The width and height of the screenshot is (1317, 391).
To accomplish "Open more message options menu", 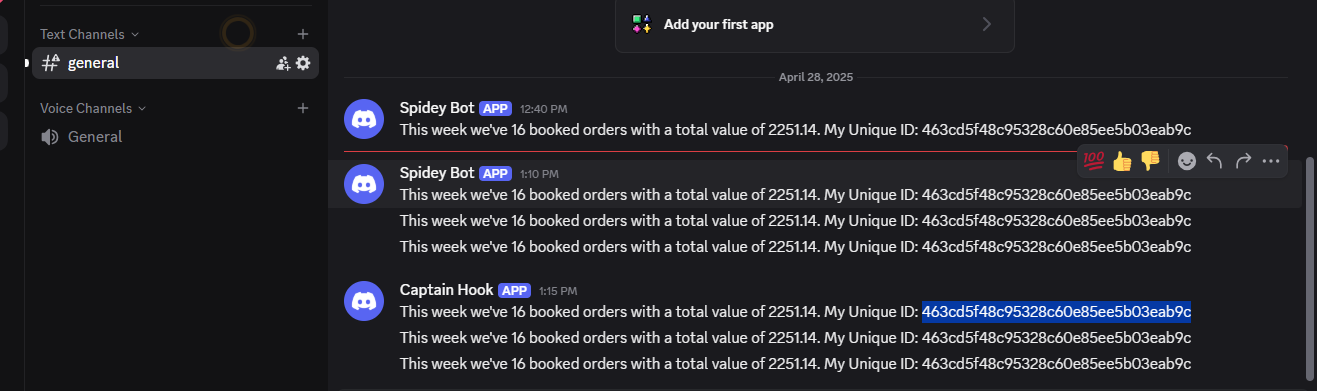I will [x=1271, y=160].
